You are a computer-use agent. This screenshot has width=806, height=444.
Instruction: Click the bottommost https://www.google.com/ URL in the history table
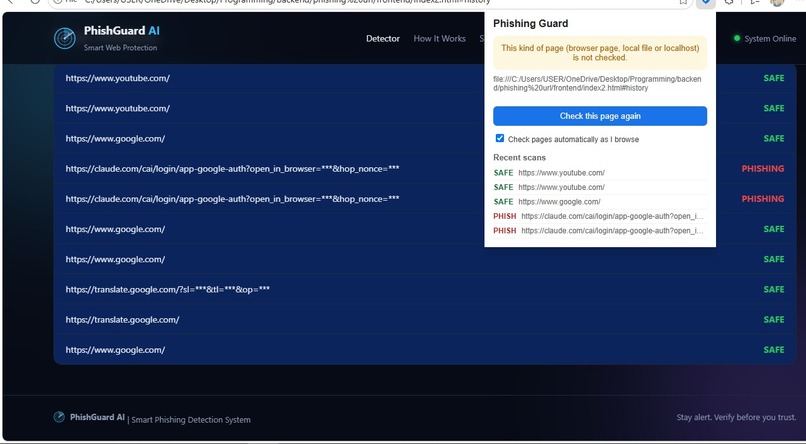pos(115,350)
